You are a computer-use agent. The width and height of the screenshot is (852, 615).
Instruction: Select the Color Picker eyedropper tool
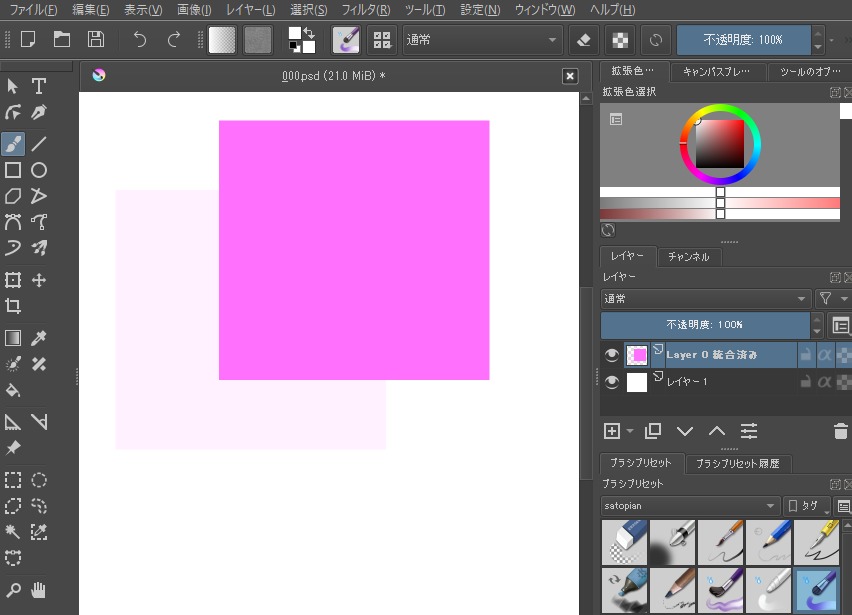(x=39, y=338)
